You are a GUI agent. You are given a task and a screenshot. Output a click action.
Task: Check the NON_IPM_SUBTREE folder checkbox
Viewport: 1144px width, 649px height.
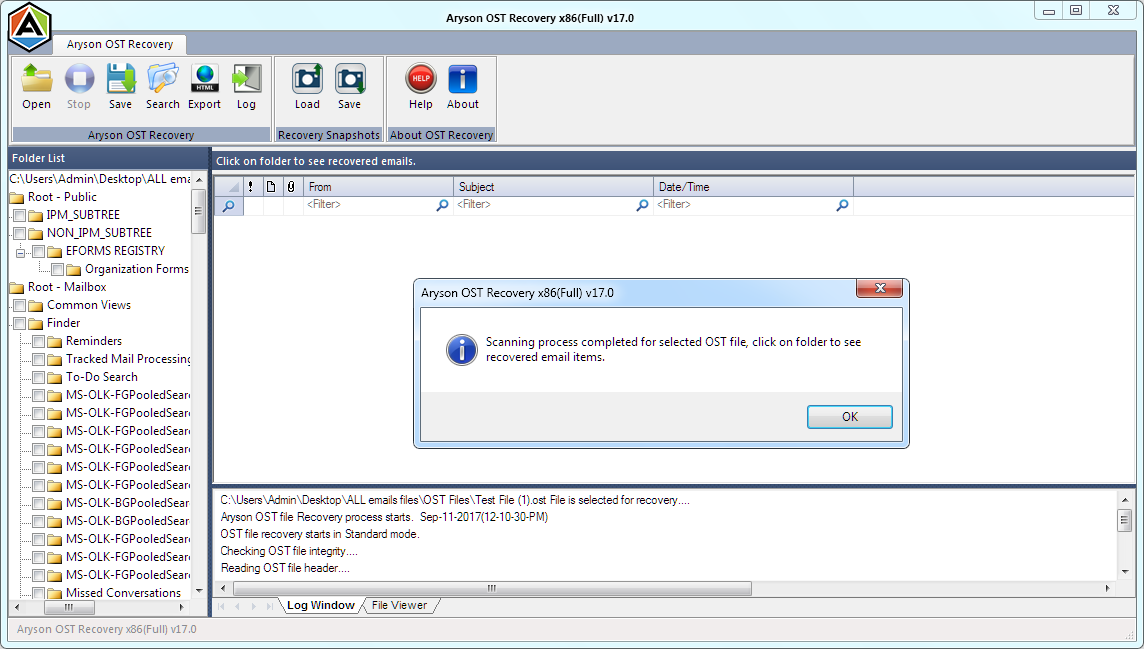click(20, 233)
